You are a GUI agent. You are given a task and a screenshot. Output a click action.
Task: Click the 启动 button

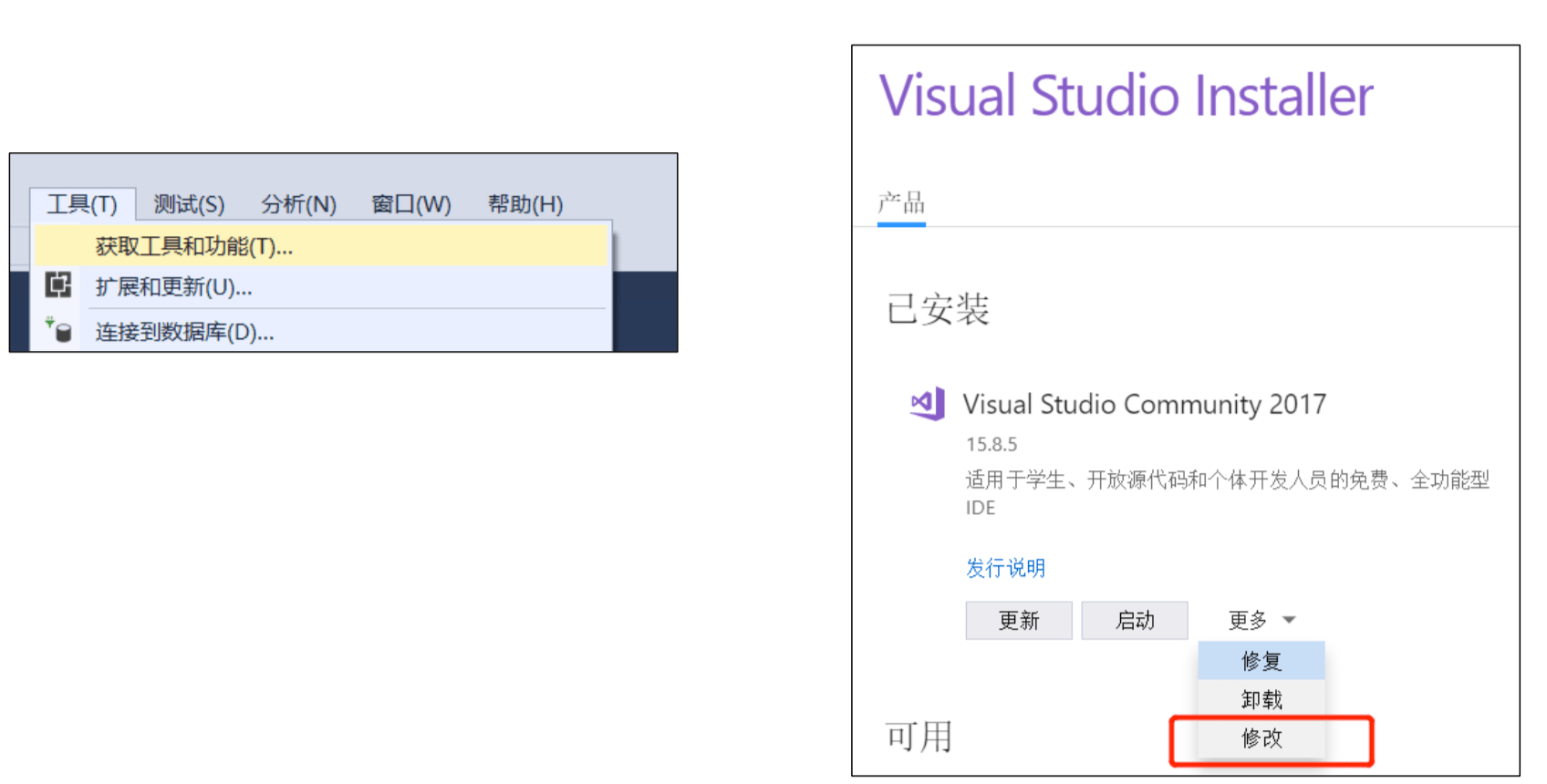[x=1135, y=621]
